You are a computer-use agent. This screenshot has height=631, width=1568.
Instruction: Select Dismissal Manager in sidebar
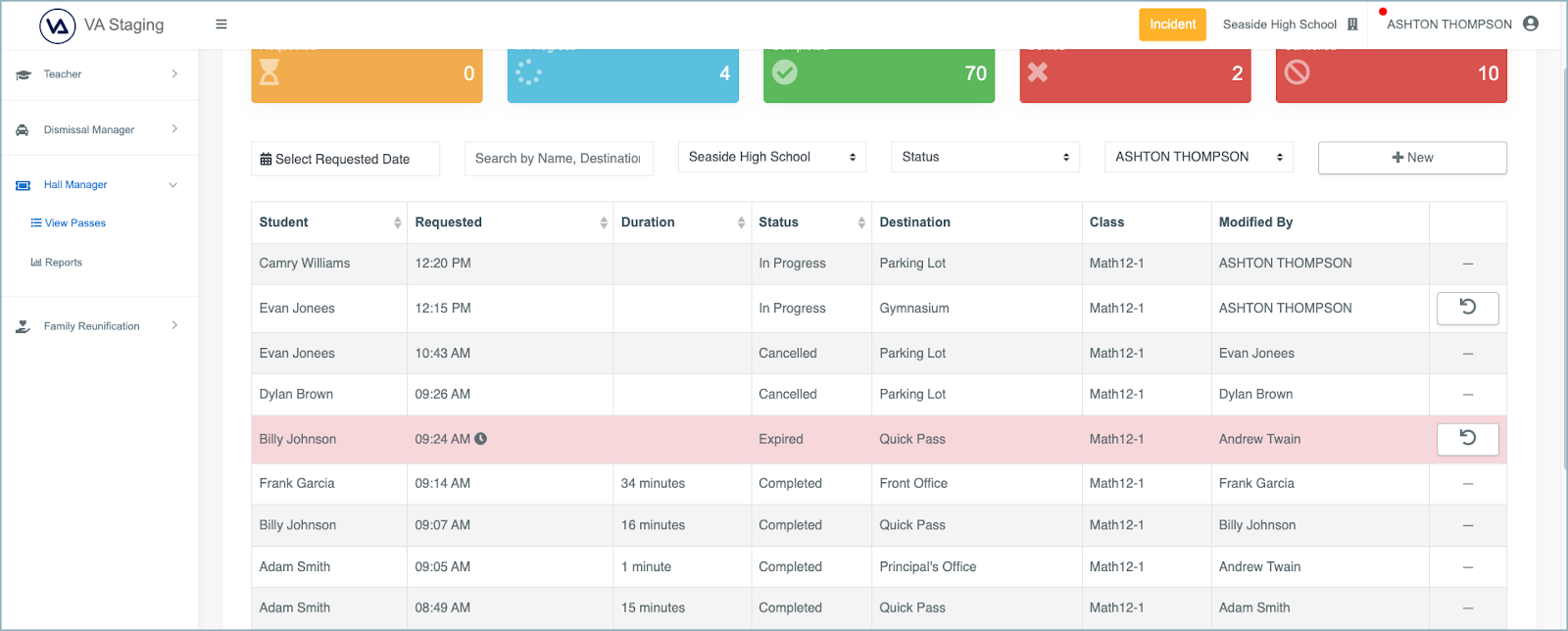pos(89,129)
